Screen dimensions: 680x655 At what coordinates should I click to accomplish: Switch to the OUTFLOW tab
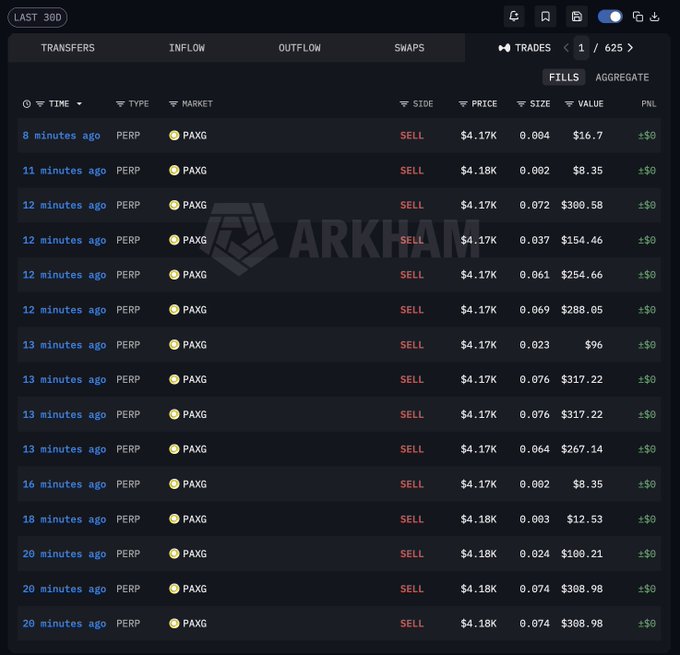[x=299, y=48]
